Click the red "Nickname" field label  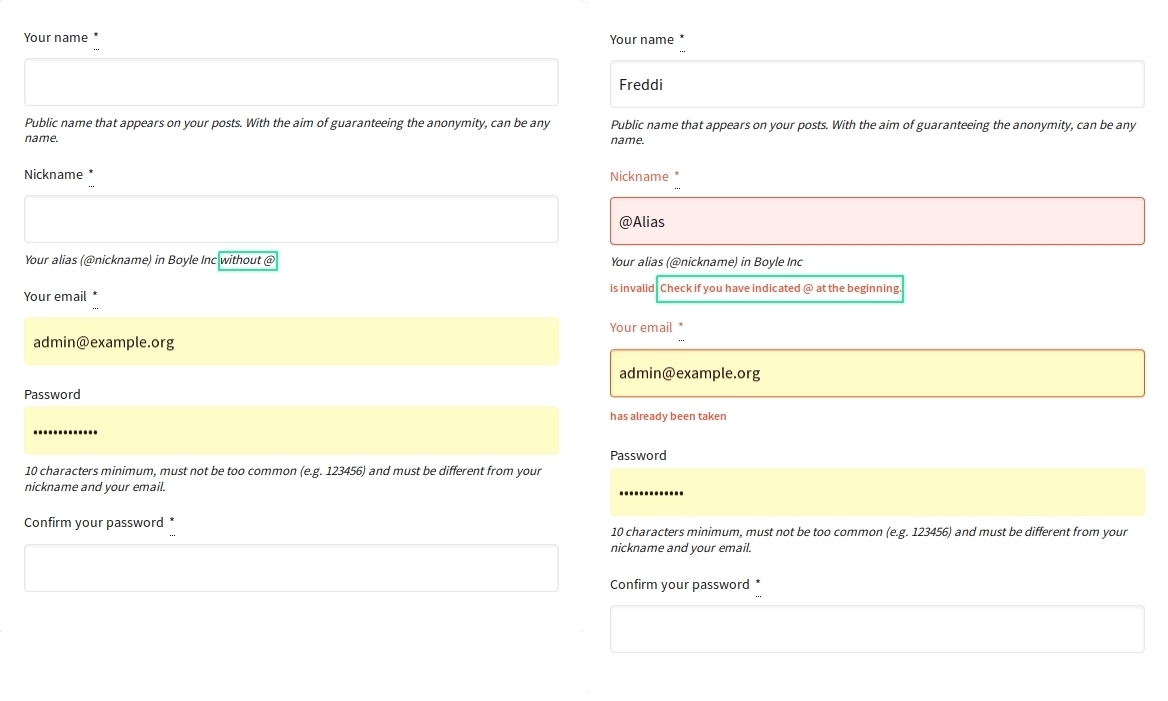click(x=639, y=177)
